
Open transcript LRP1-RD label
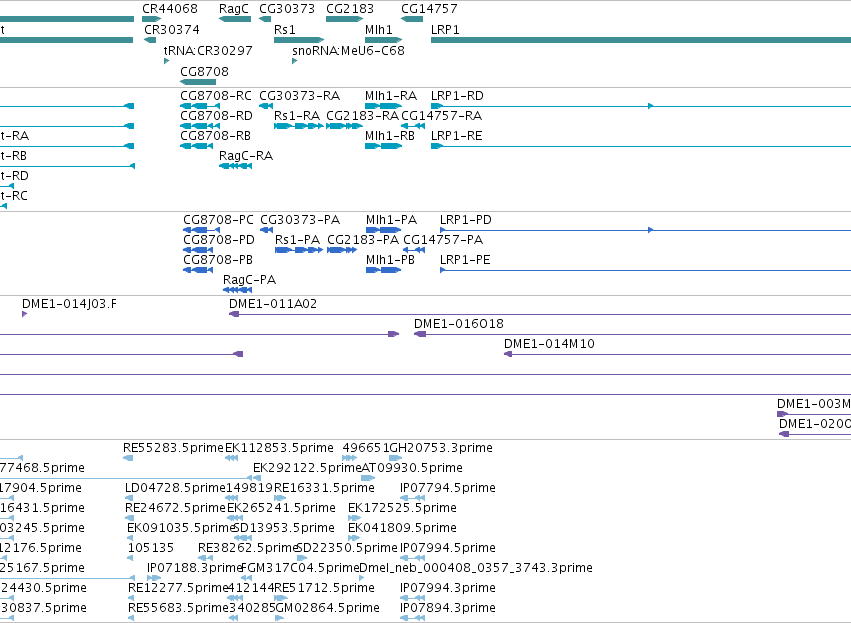(457, 96)
